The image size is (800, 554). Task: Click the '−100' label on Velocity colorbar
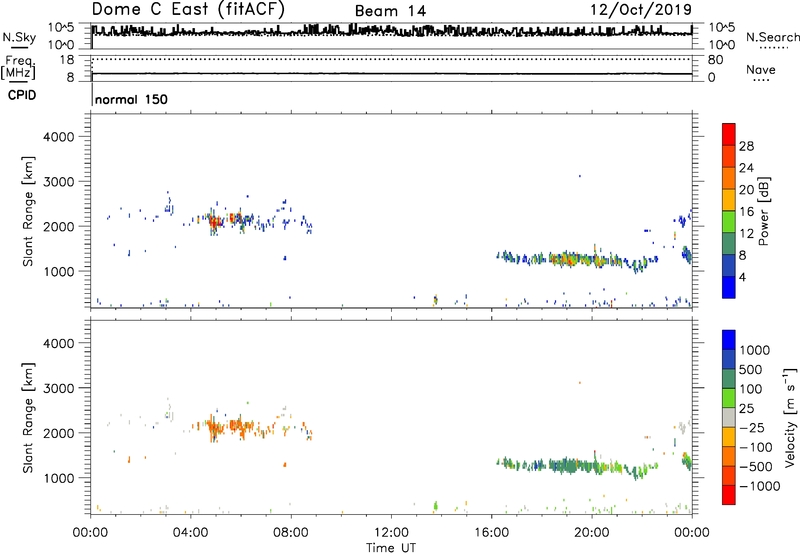(x=756, y=447)
